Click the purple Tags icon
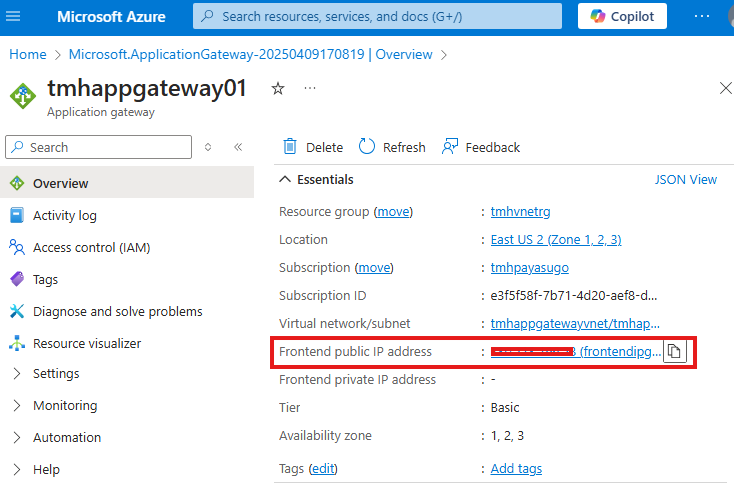This screenshot has height=503, width=734. (17, 279)
